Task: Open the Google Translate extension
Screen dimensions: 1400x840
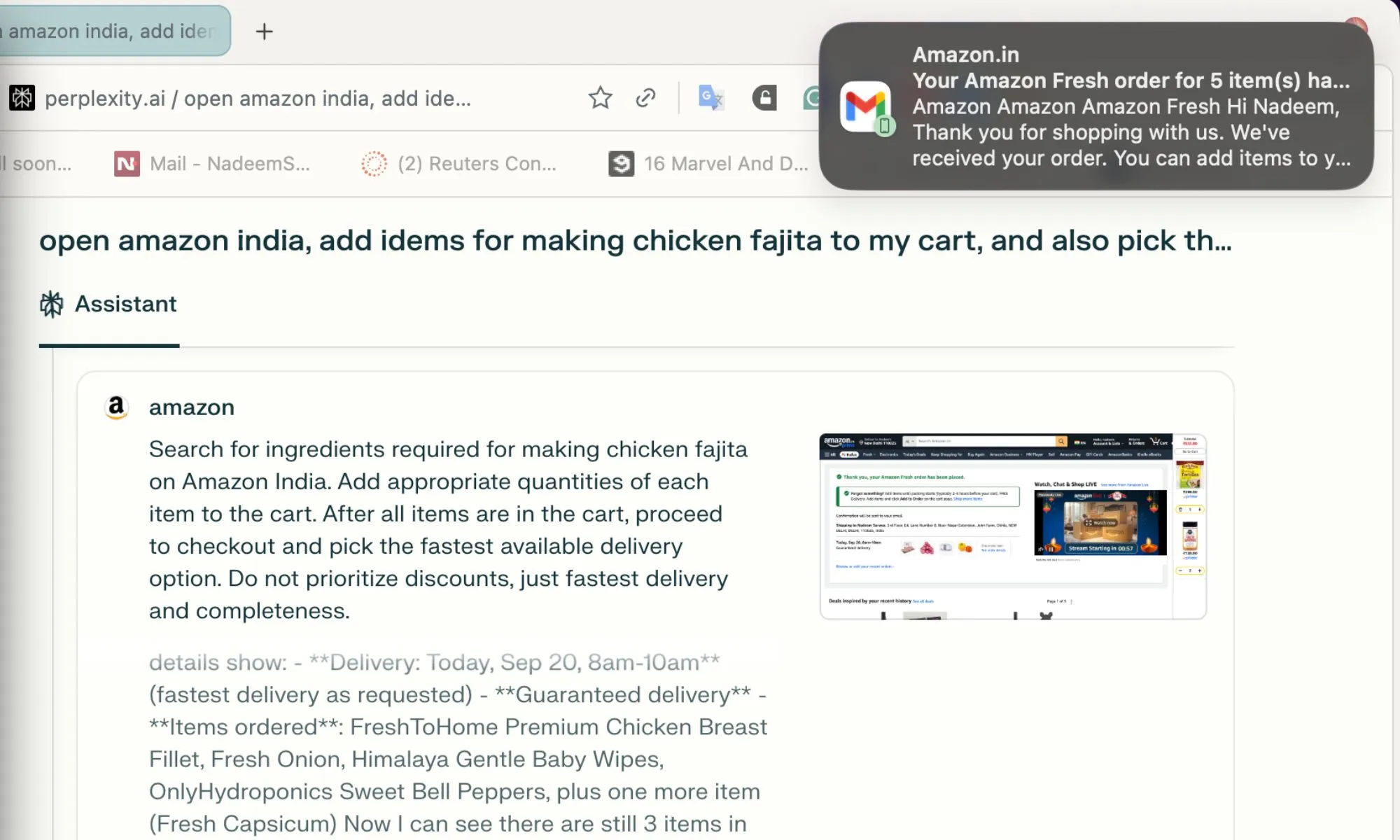Action: (x=710, y=98)
